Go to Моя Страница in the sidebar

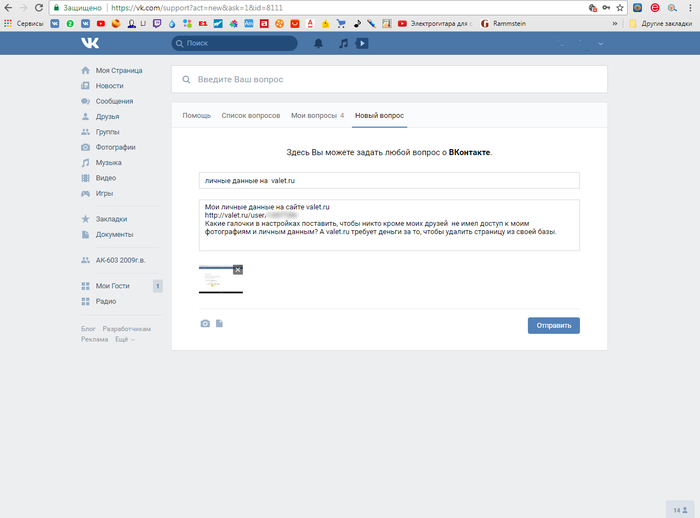(x=118, y=71)
